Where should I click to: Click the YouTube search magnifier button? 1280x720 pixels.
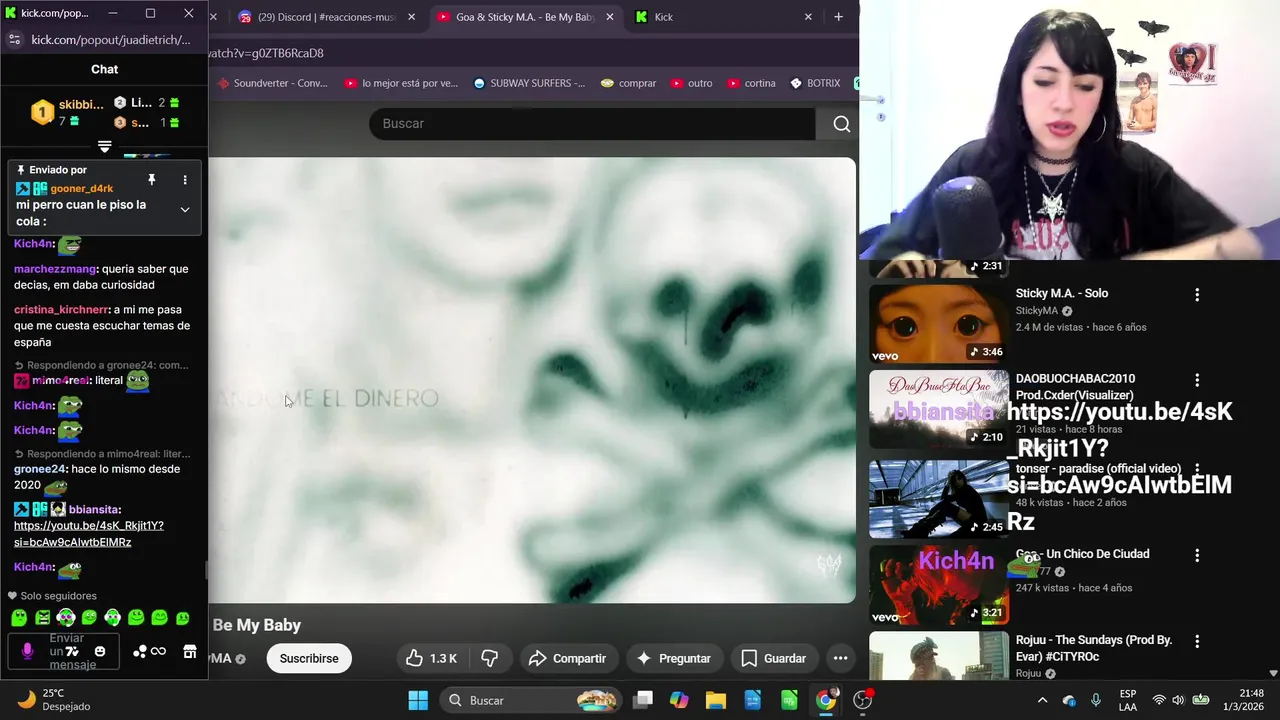[x=841, y=124]
